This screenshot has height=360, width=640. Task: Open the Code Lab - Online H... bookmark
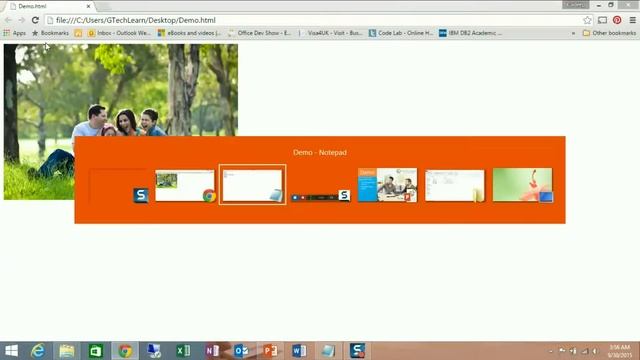(x=401, y=33)
